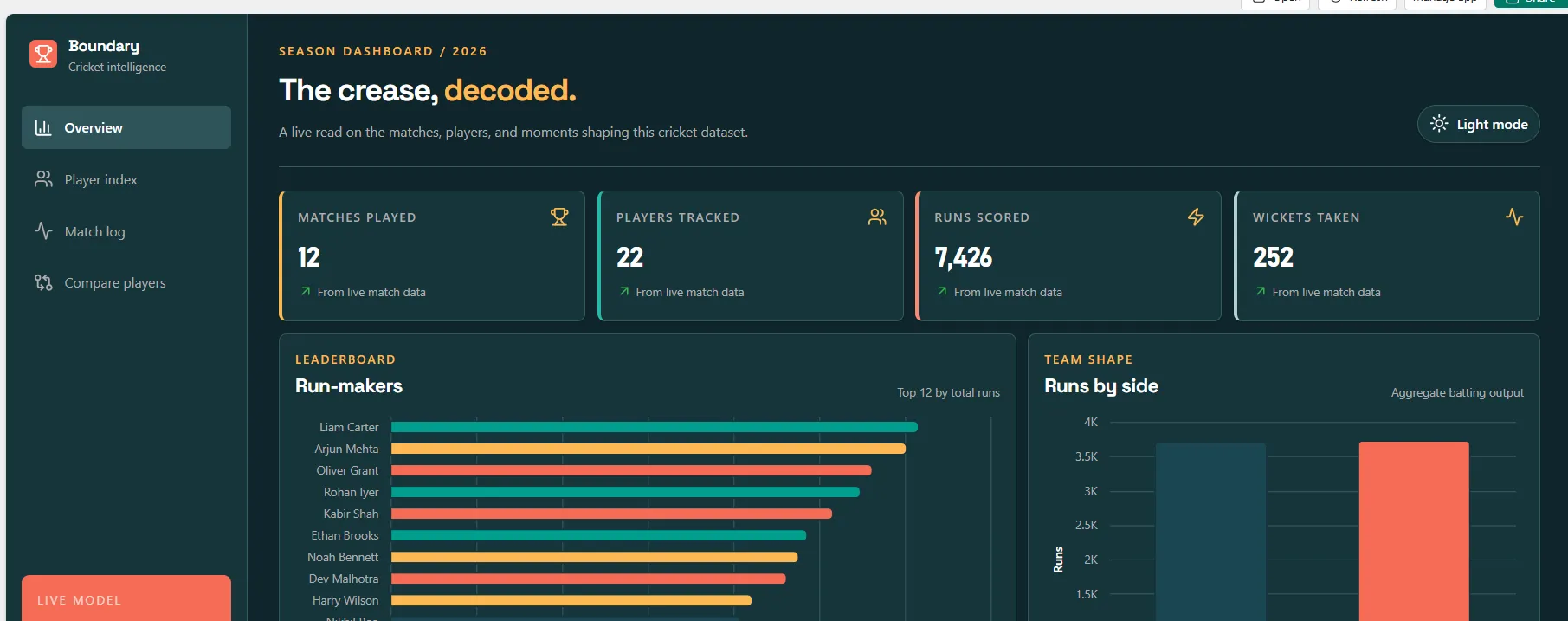Click the "Run-makers" chart title
1568x621 pixels.
(x=349, y=386)
